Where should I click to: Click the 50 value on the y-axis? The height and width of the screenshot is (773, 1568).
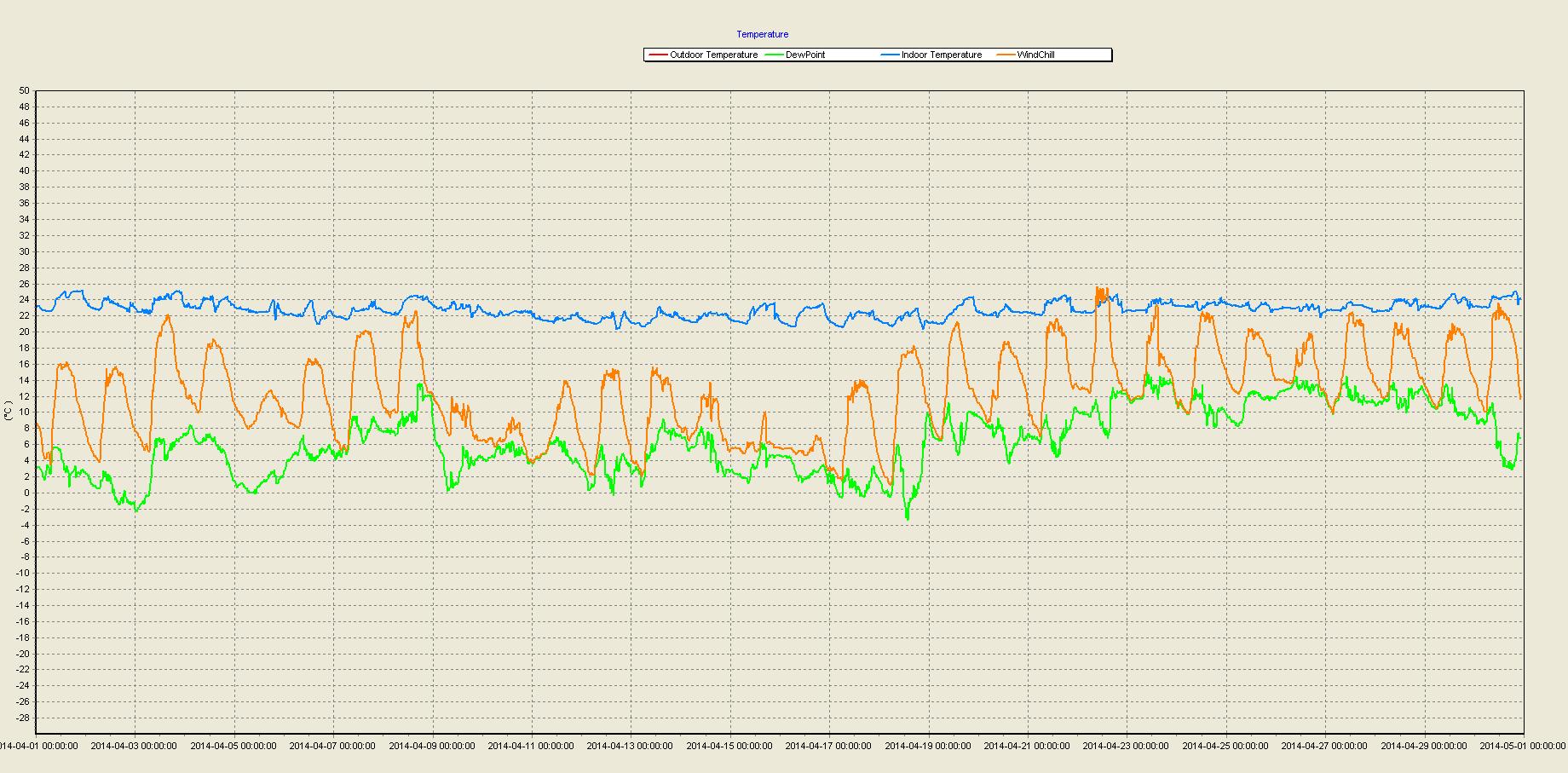coord(24,91)
